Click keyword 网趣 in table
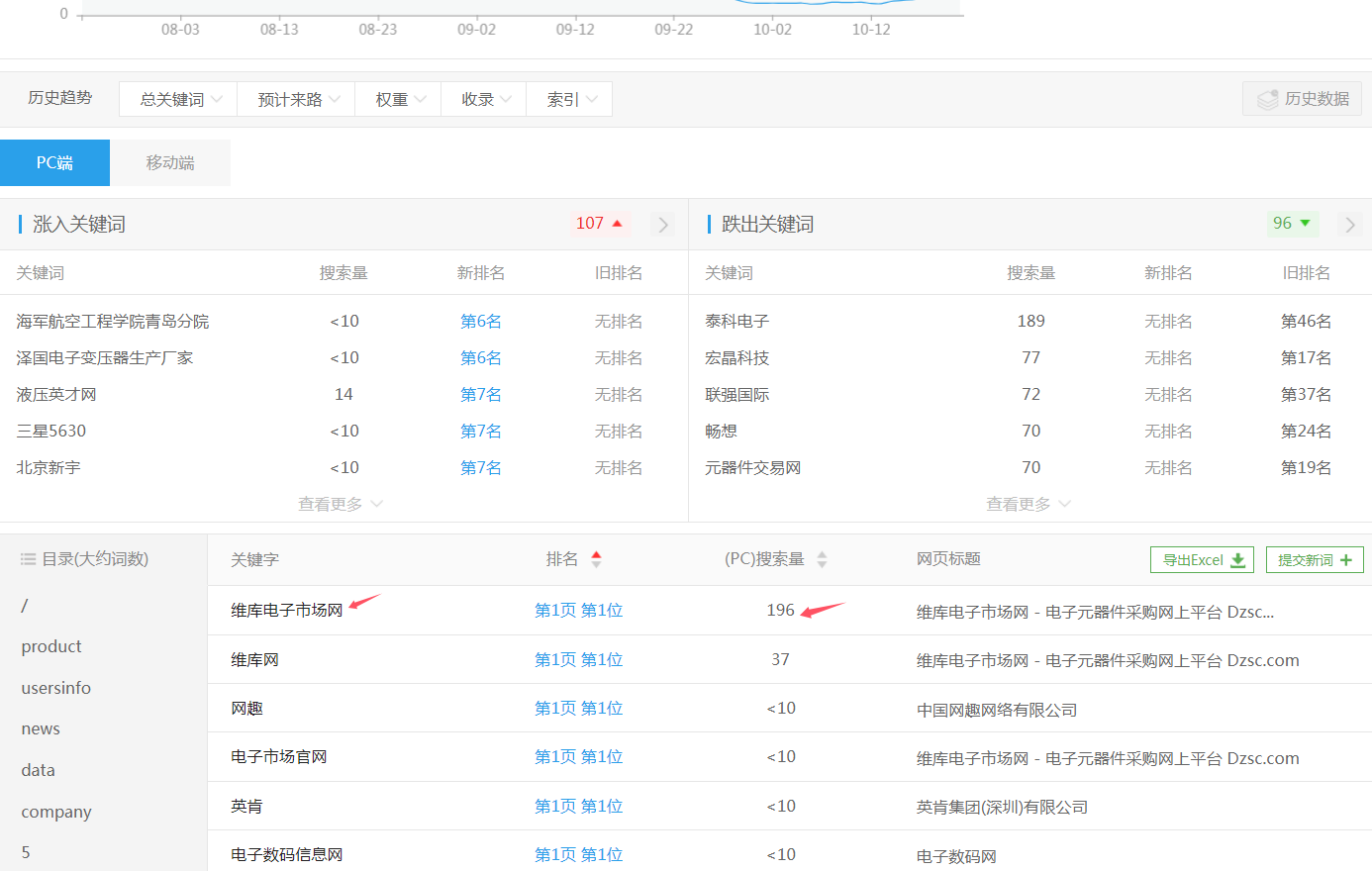Screen dimensions: 1372x871 [246, 709]
